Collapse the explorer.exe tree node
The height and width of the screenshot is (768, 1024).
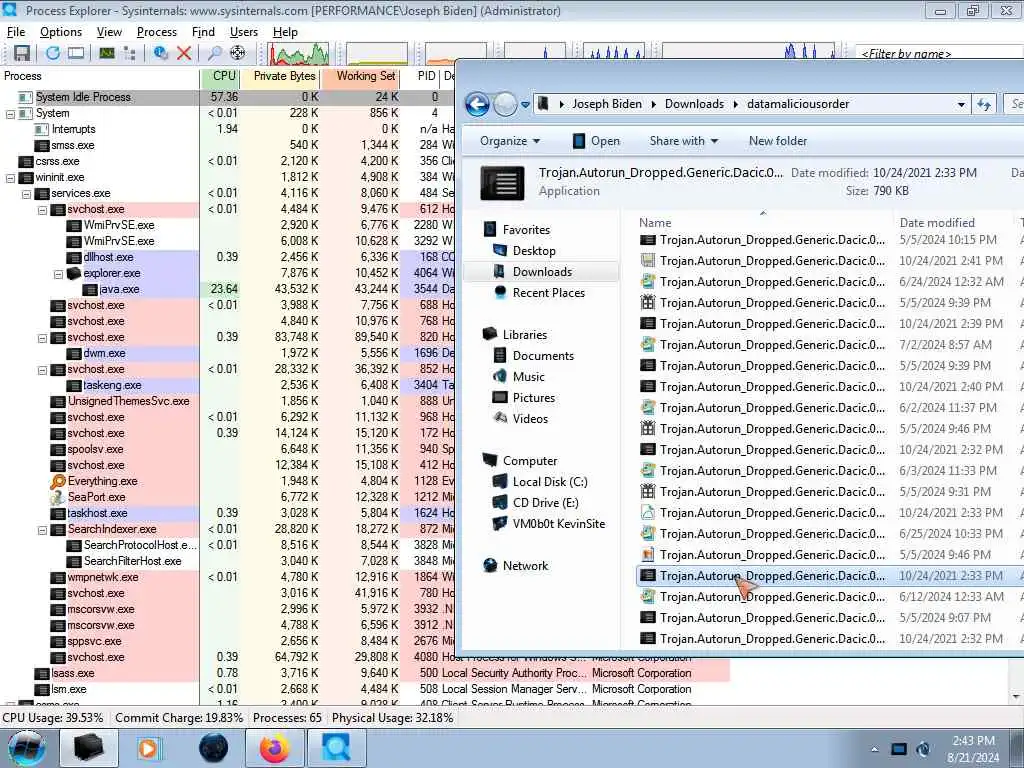(58, 274)
